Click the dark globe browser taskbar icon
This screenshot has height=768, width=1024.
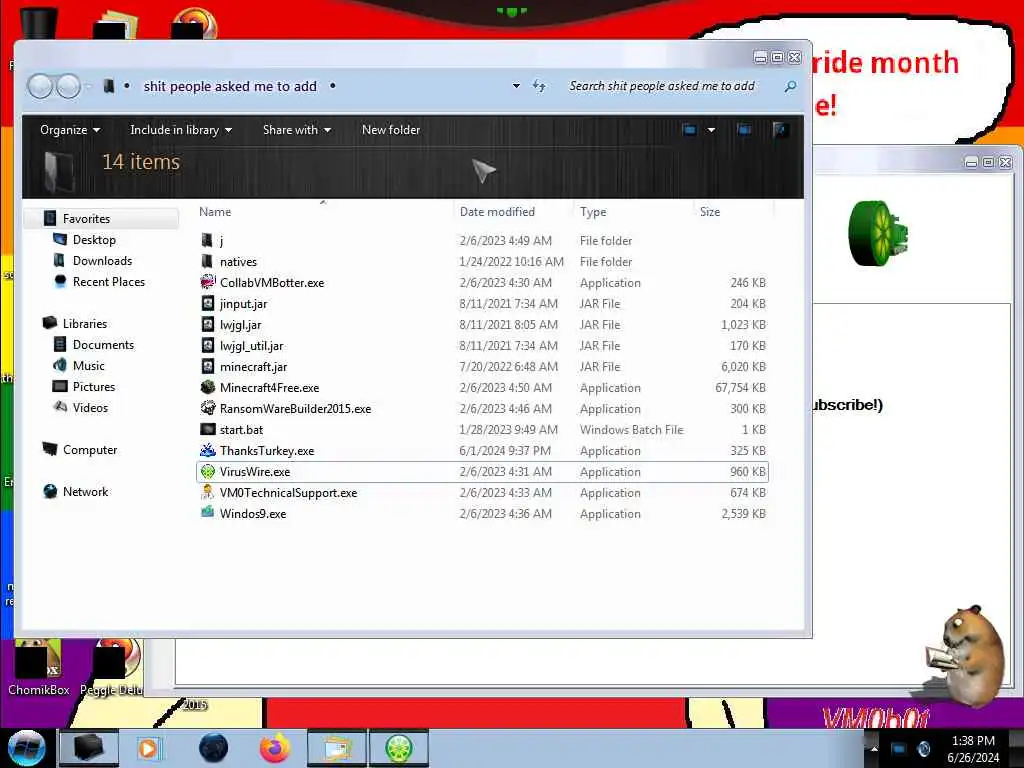coord(213,748)
